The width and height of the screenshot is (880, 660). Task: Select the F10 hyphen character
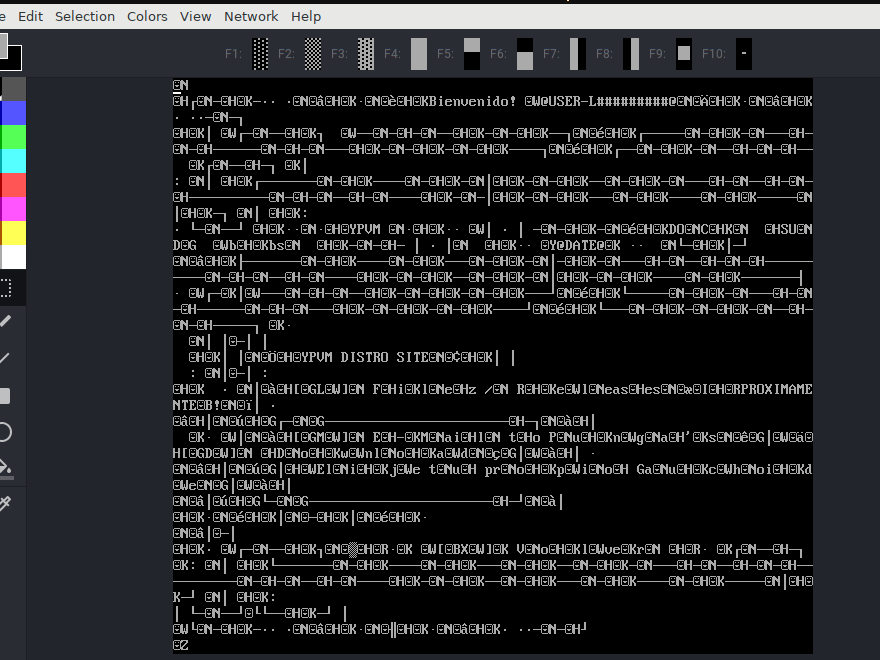pos(742,53)
